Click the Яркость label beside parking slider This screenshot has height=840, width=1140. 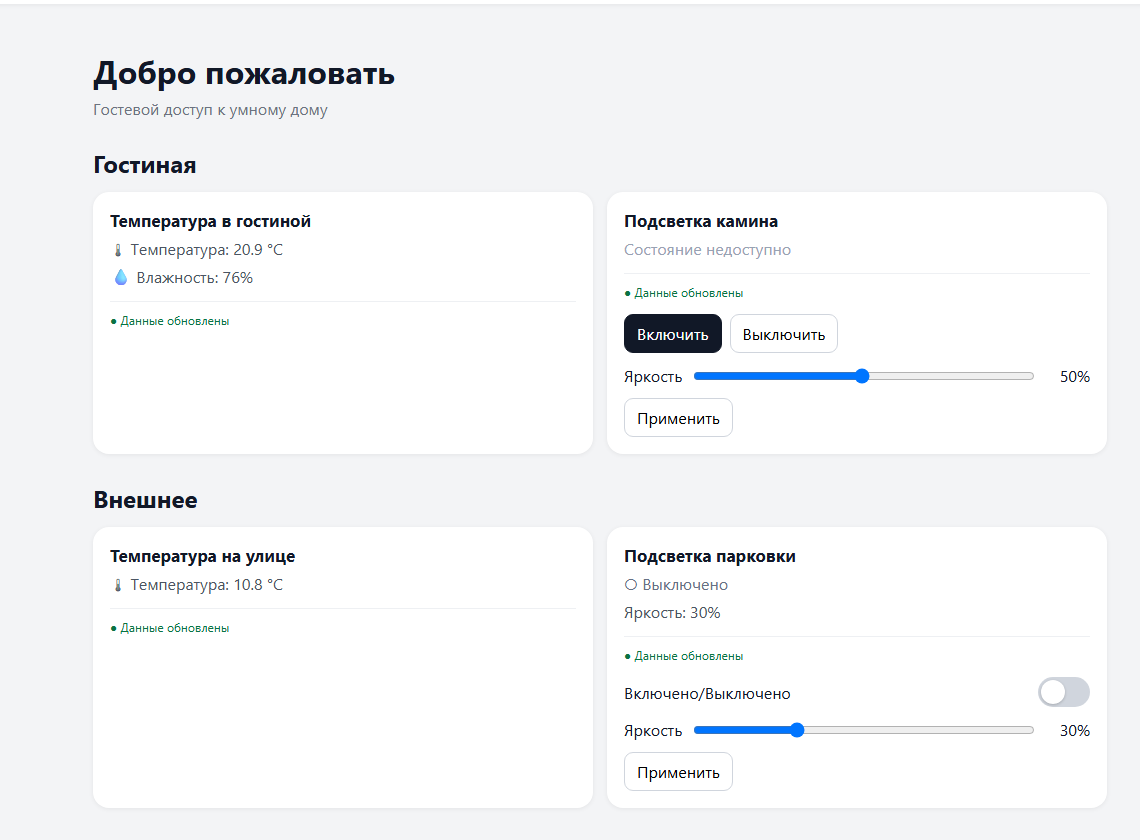[x=653, y=731]
